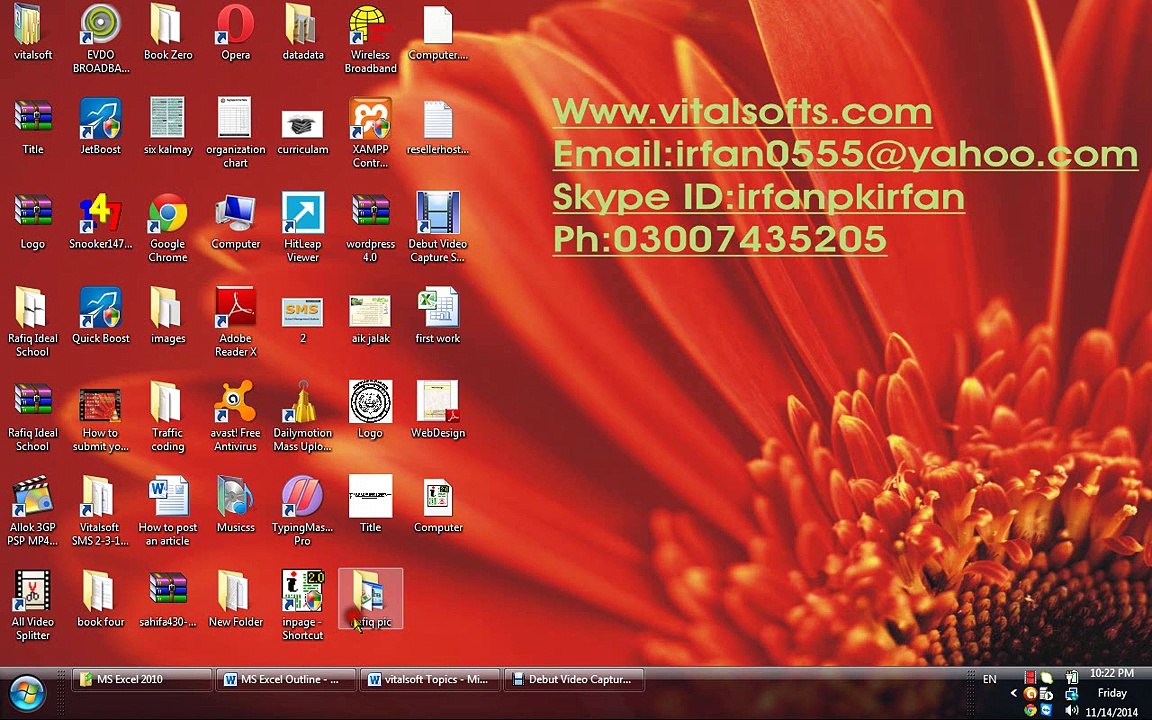Image resolution: width=1152 pixels, height=720 pixels.
Task: Select the resellerhost text file
Action: coord(438,126)
